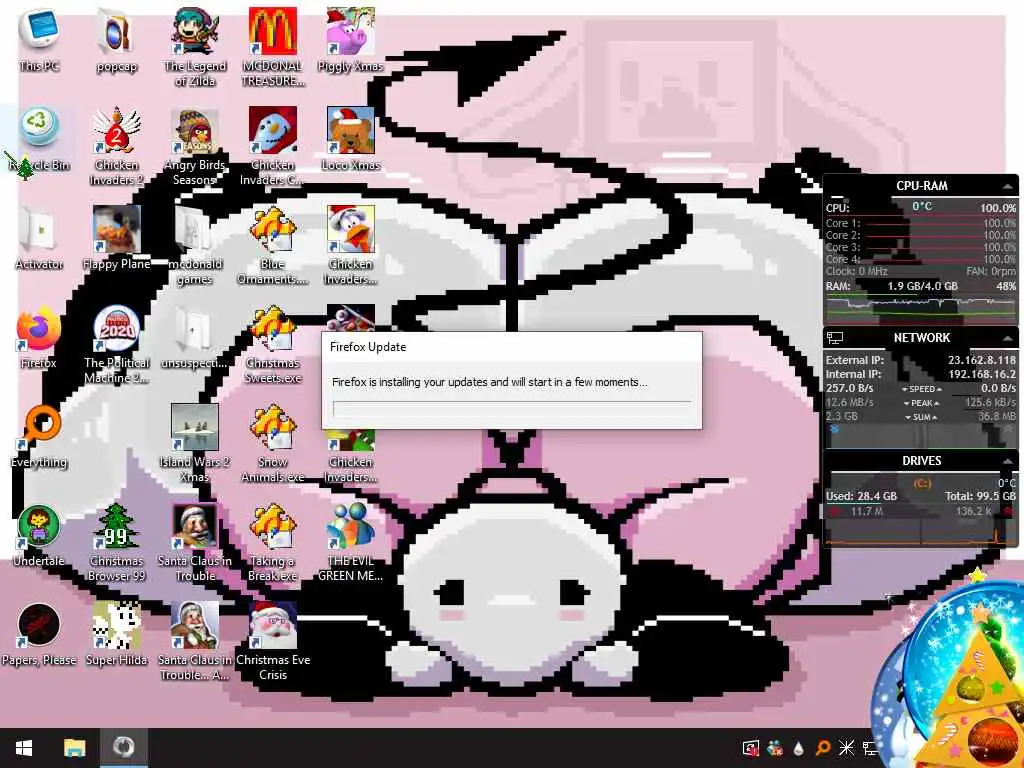Collapse the NETWORK widget panel
Image resolution: width=1024 pixels, height=768 pixels.
[x=1008, y=338]
